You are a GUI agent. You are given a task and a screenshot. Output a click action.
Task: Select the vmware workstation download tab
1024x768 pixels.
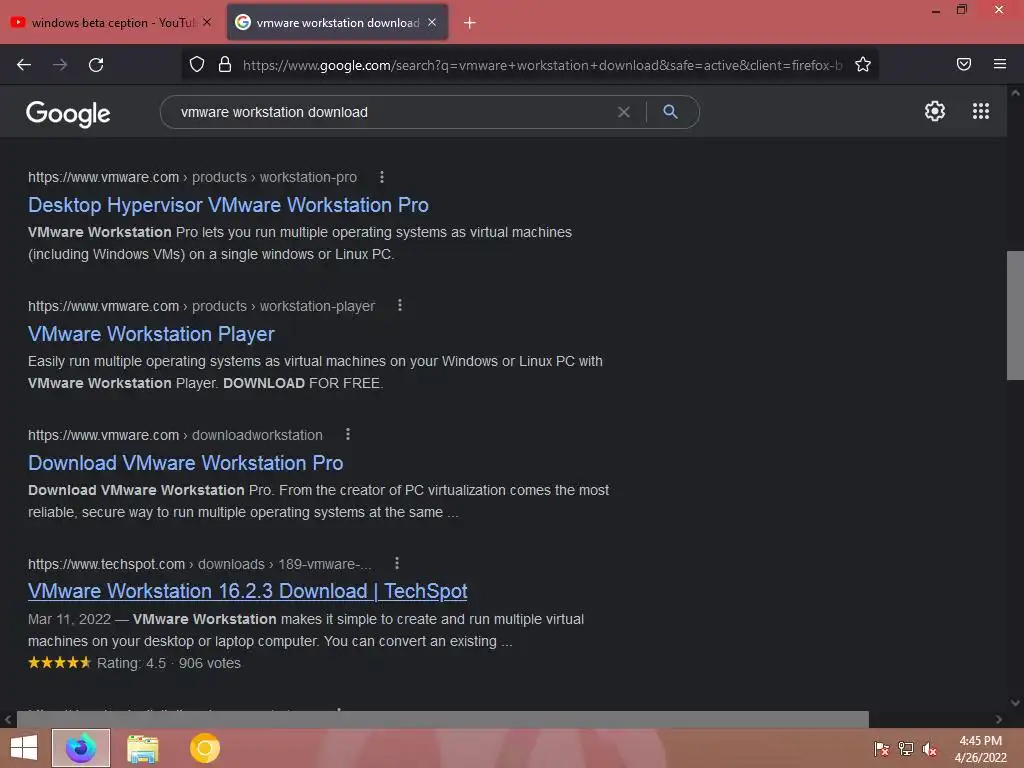[337, 23]
